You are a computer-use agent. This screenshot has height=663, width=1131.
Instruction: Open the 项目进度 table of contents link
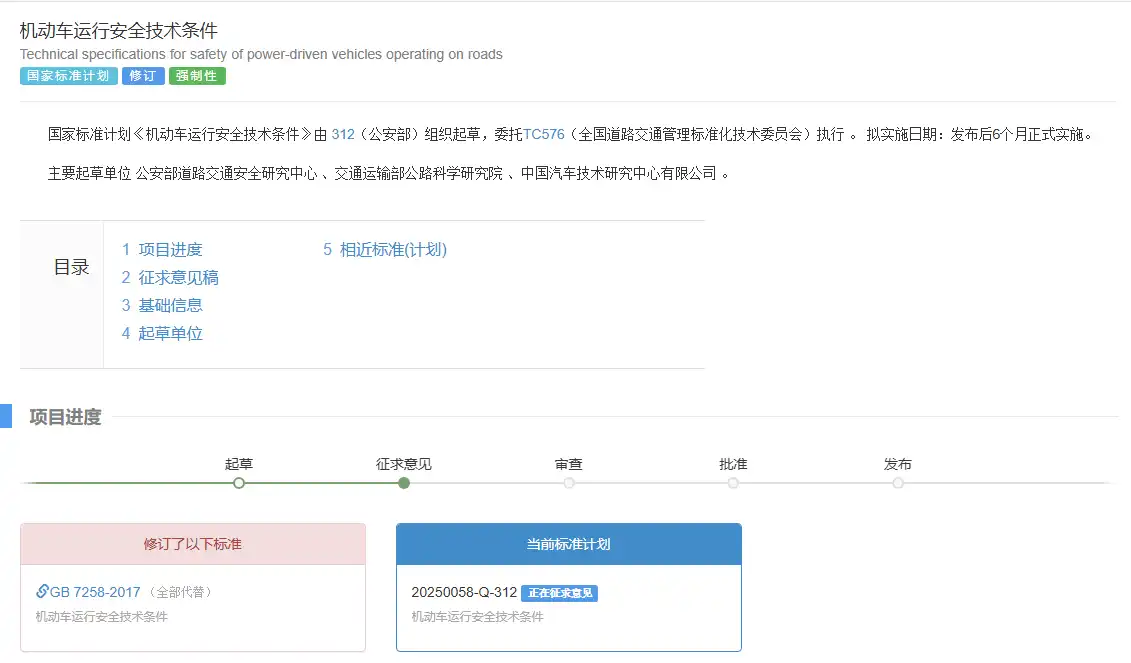tap(172, 249)
